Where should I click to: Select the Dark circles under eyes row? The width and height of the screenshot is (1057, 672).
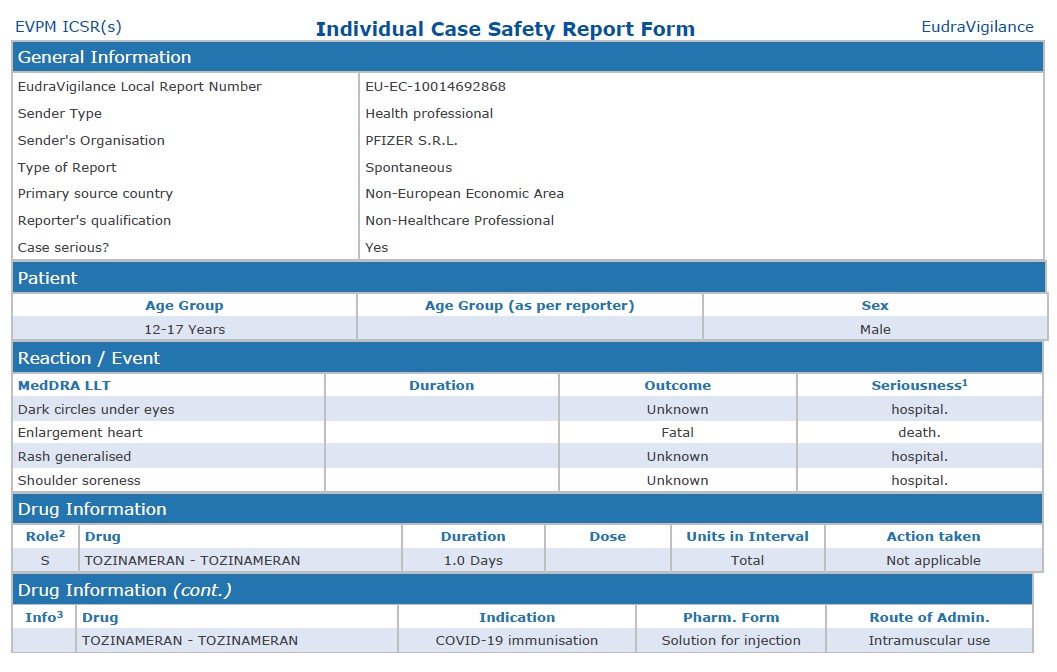pyautogui.click(x=527, y=409)
